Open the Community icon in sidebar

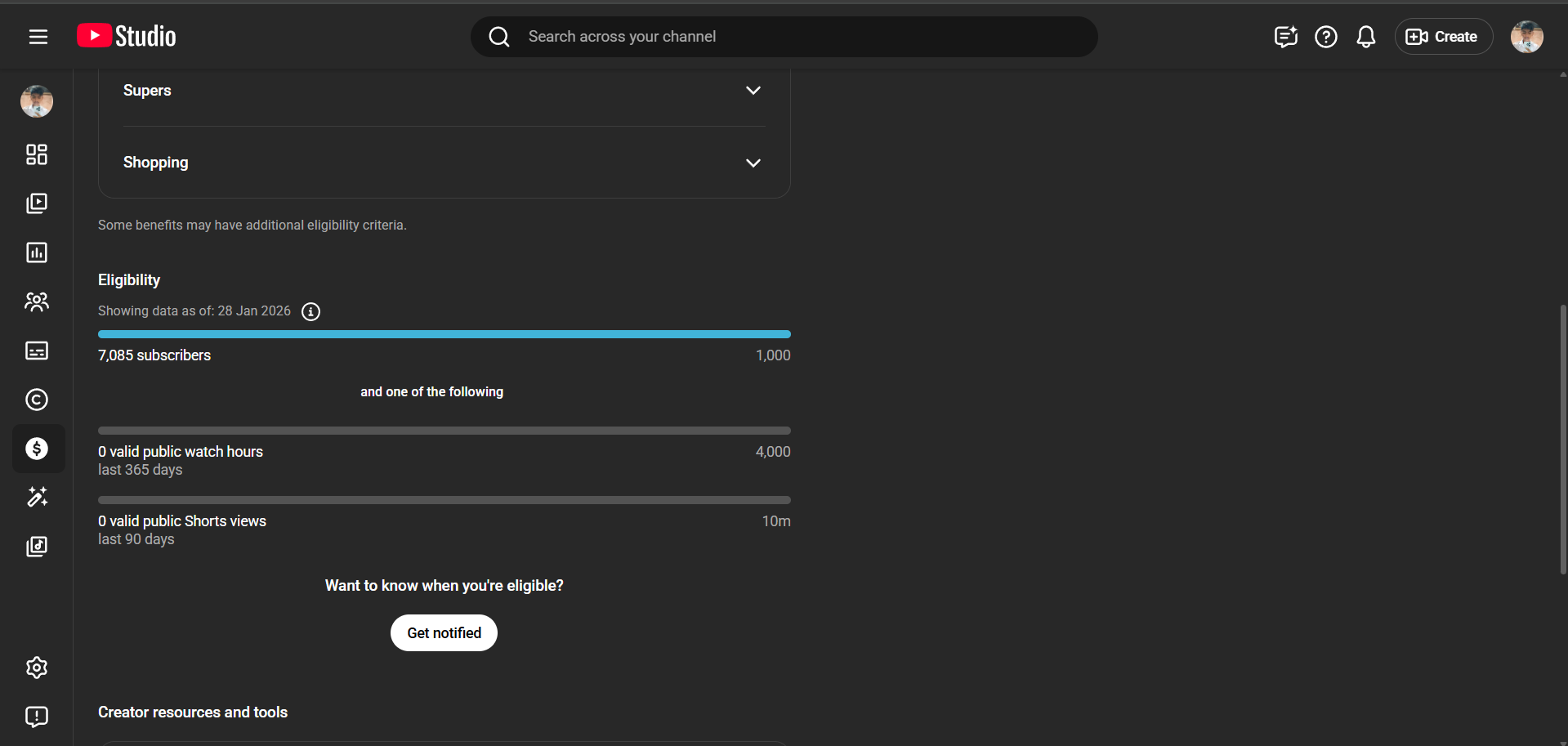(x=37, y=302)
